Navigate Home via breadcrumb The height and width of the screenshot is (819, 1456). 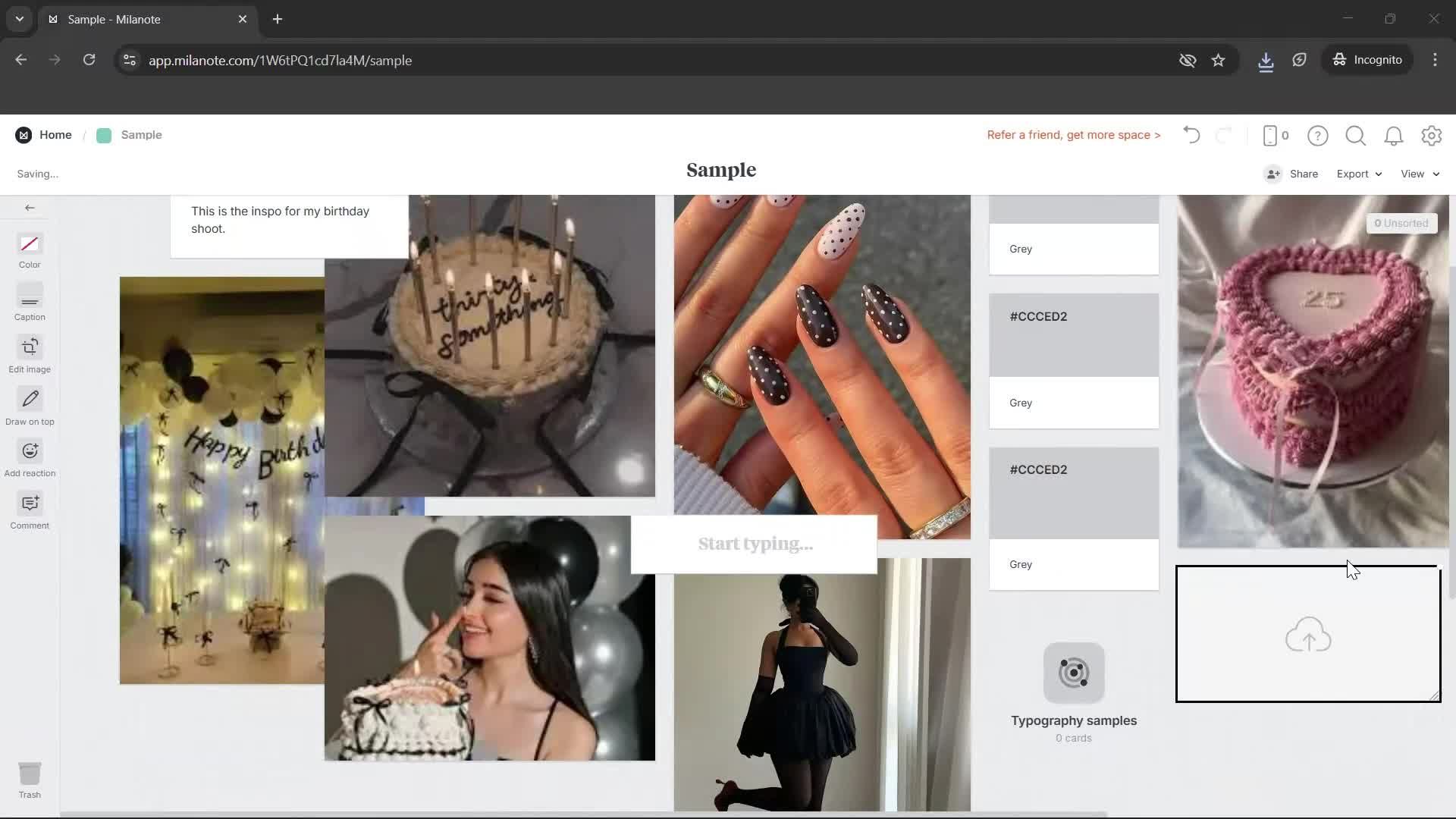pyautogui.click(x=55, y=134)
